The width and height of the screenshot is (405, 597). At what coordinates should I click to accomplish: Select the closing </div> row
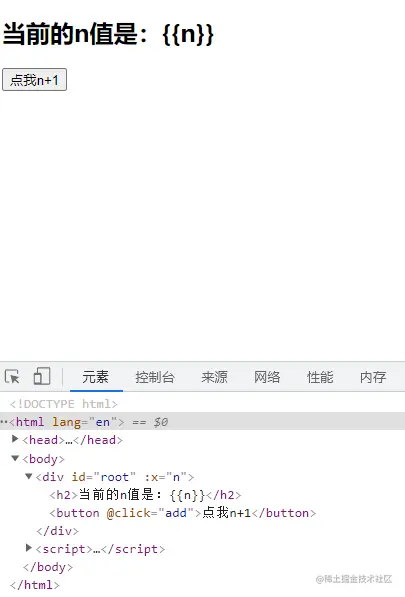point(57,531)
